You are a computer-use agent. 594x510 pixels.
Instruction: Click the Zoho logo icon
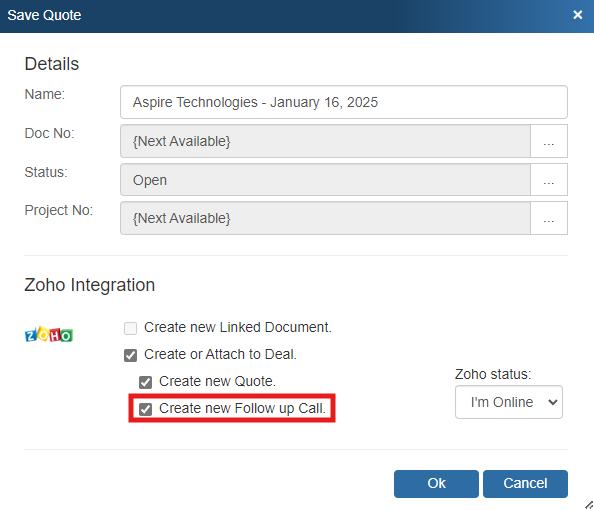[49, 334]
